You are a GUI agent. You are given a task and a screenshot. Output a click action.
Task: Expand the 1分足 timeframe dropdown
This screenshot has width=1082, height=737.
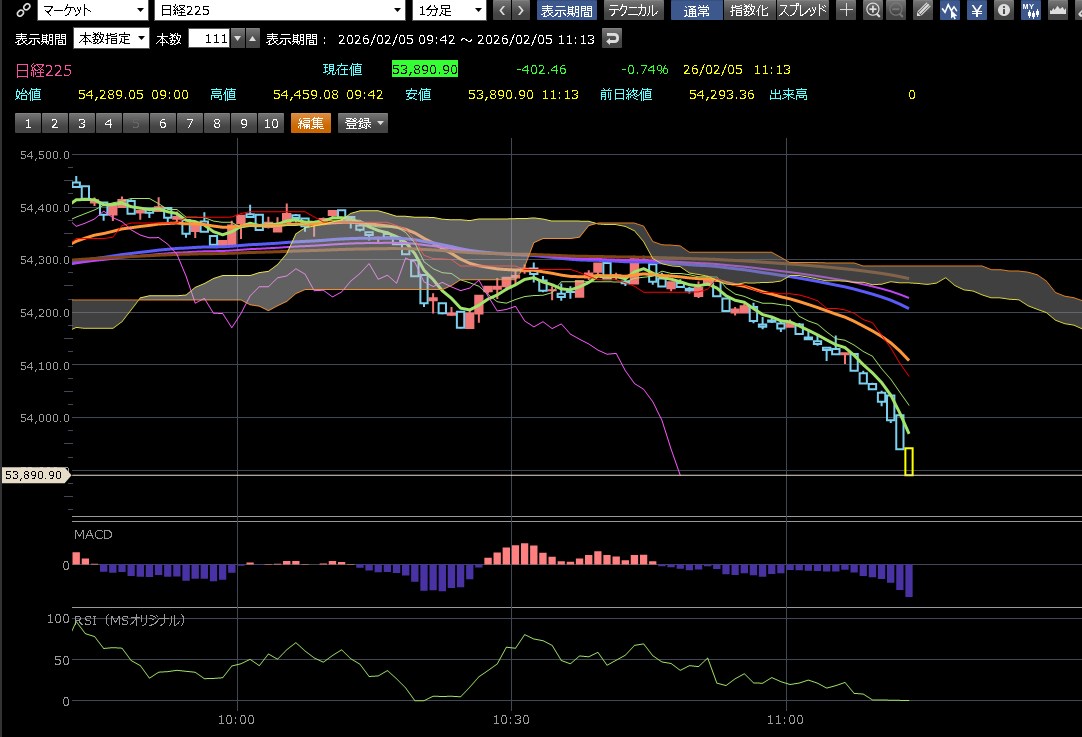(x=449, y=11)
